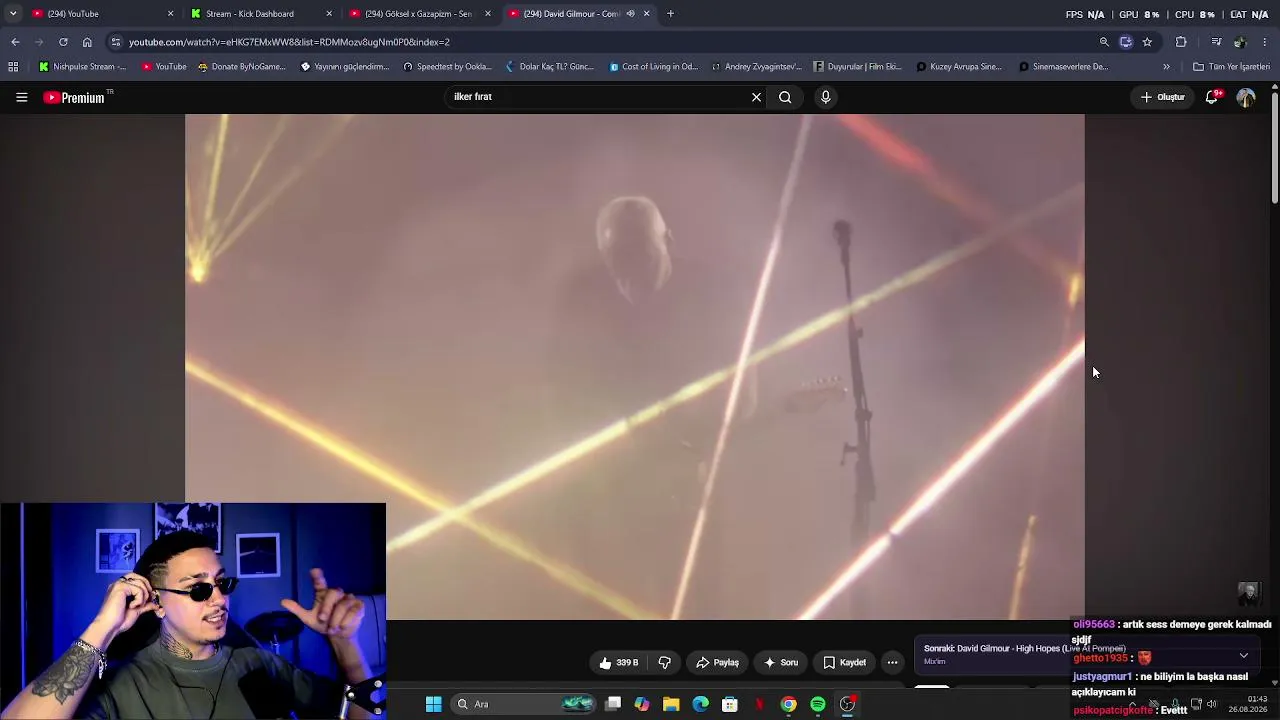The image size is (1280, 720).
Task: Open the media control button in toolbar
Action: (x=1216, y=42)
